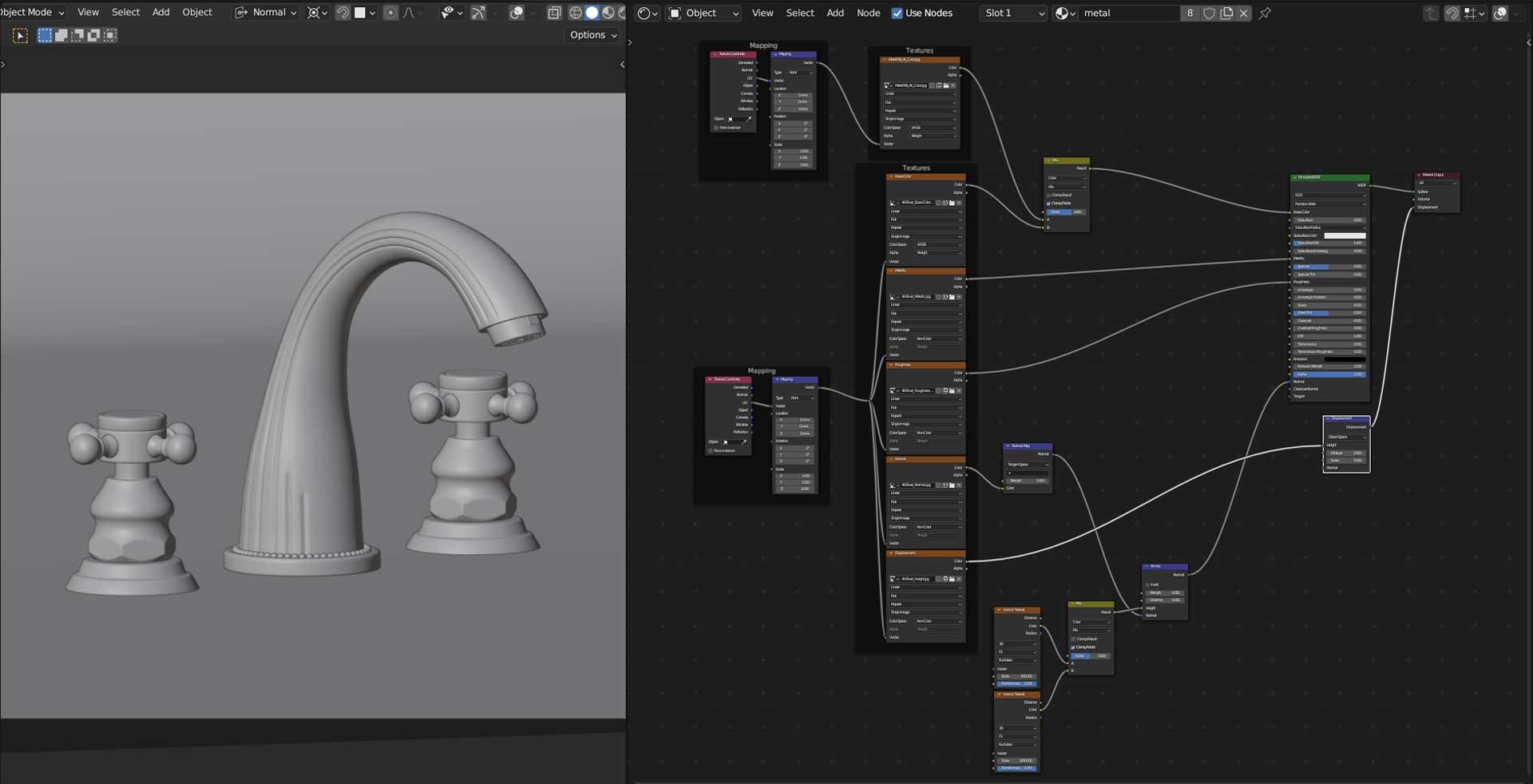Unlink the metal material data-block

[x=1243, y=13]
